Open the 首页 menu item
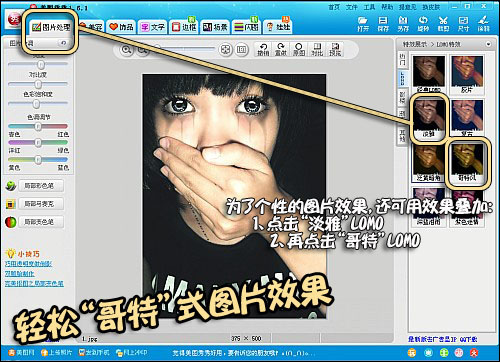This screenshot has height=362, width=500. pyautogui.click(x=333, y=7)
